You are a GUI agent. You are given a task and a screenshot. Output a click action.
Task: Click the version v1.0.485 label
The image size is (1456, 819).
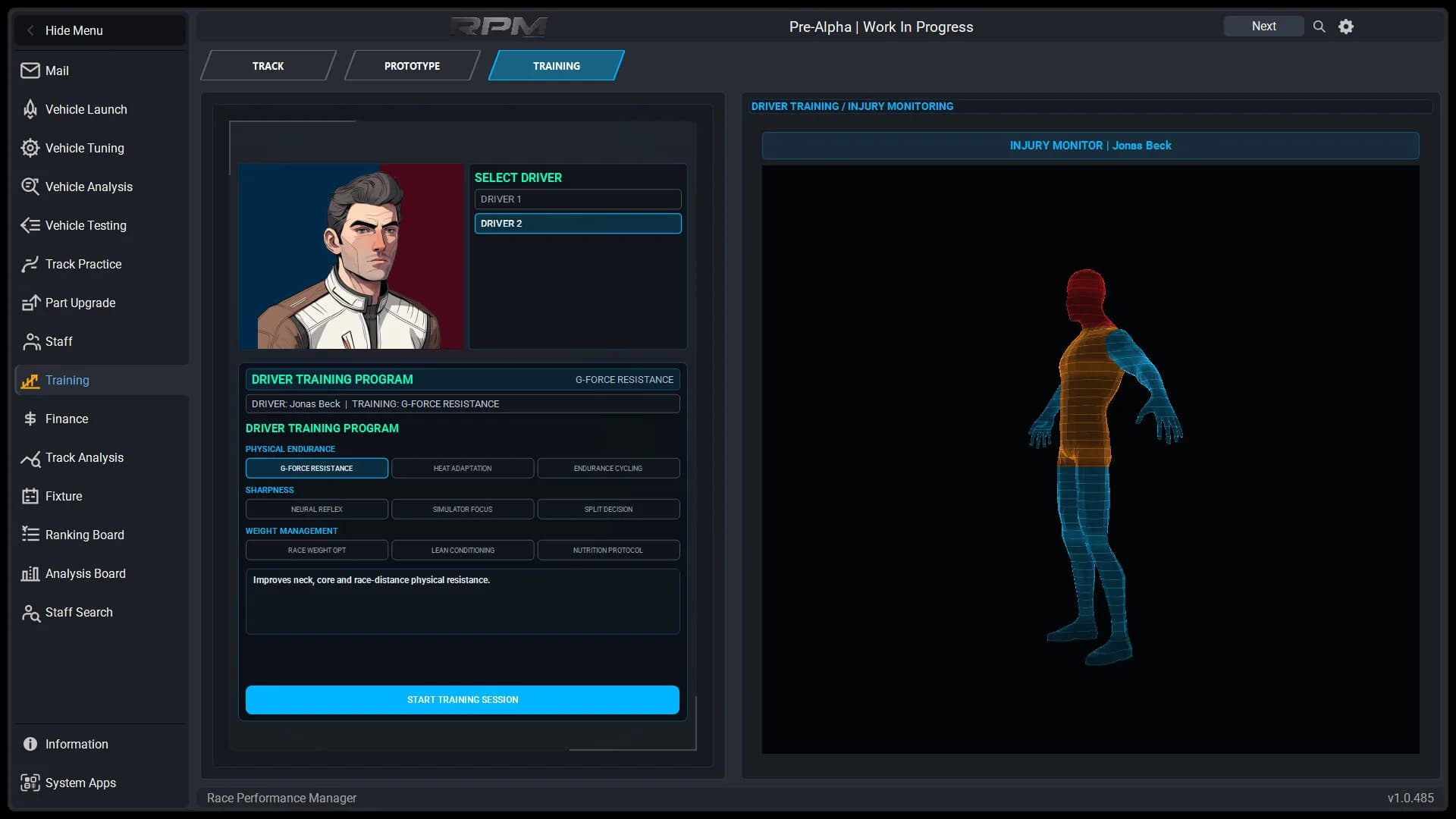(x=1410, y=798)
